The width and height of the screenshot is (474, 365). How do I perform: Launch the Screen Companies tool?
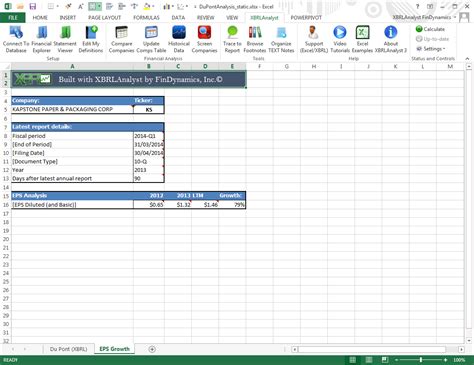point(204,39)
